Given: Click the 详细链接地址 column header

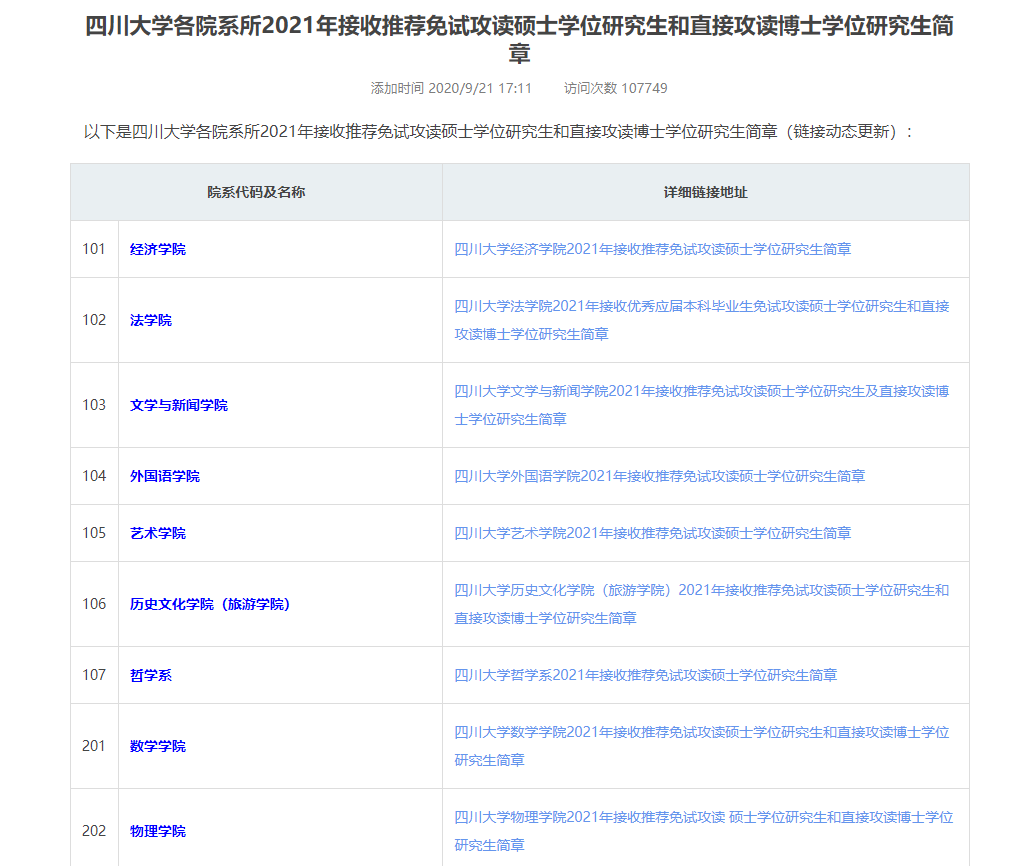Looking at the screenshot, I should (x=706, y=192).
